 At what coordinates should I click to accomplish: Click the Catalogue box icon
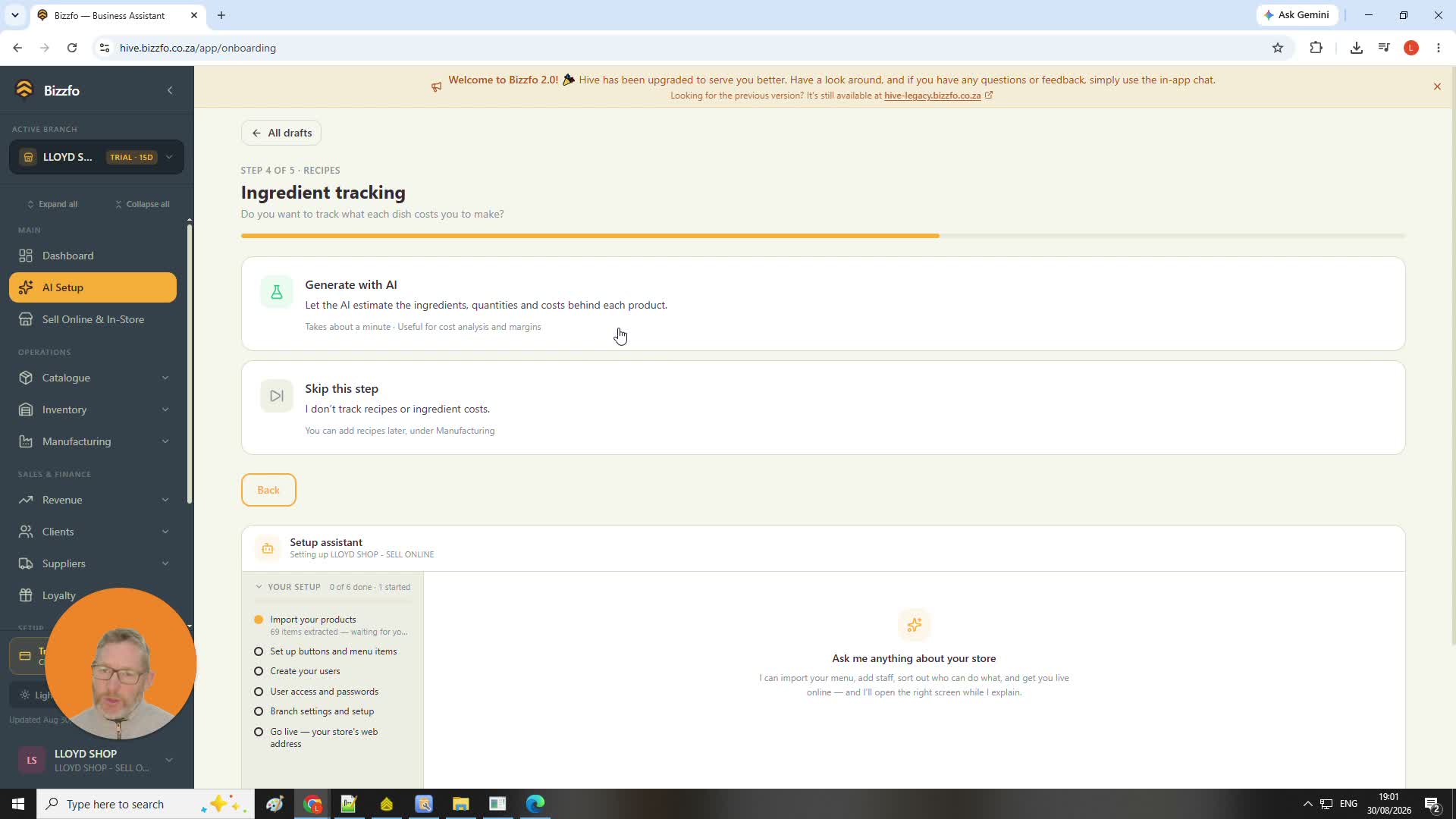click(x=26, y=378)
